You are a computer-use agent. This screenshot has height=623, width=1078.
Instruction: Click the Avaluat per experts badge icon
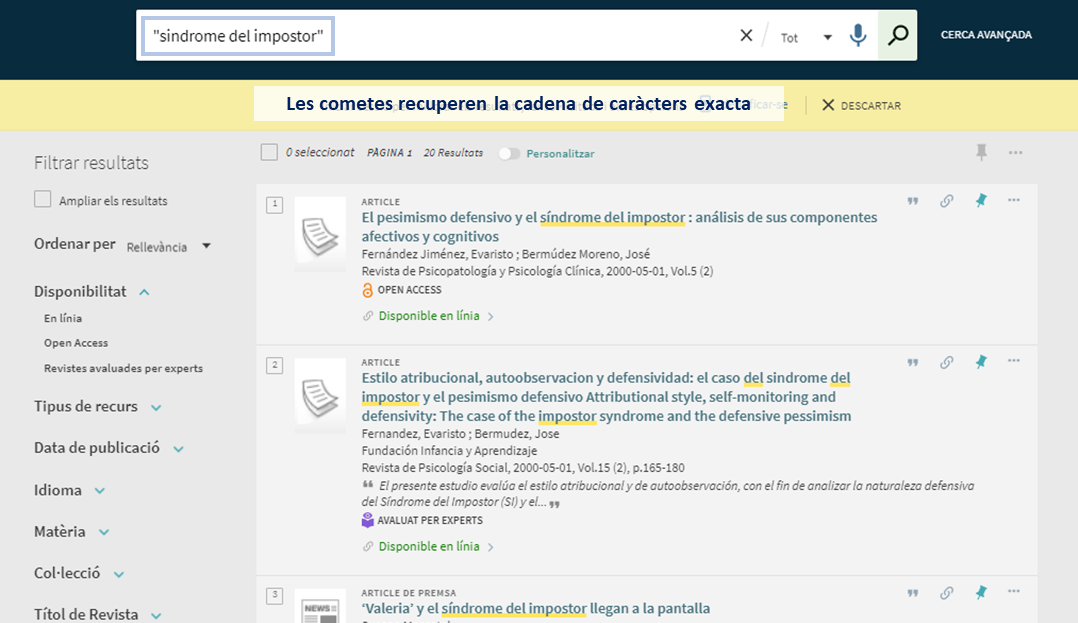click(x=368, y=520)
